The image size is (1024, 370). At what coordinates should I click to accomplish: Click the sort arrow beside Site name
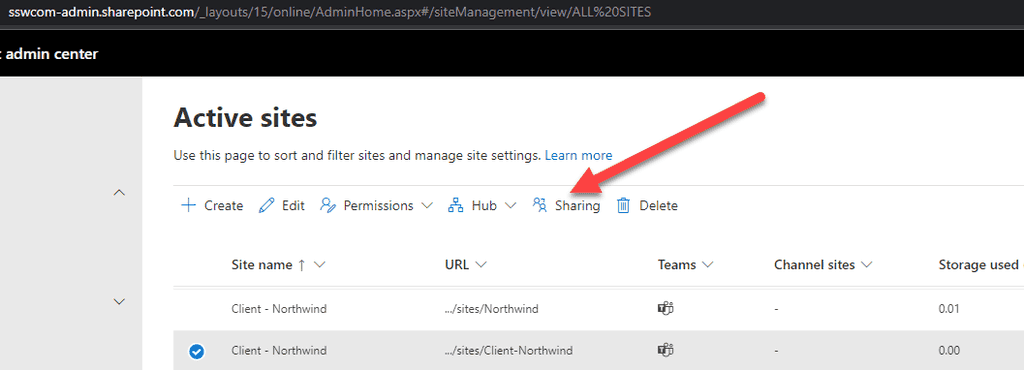(301, 265)
